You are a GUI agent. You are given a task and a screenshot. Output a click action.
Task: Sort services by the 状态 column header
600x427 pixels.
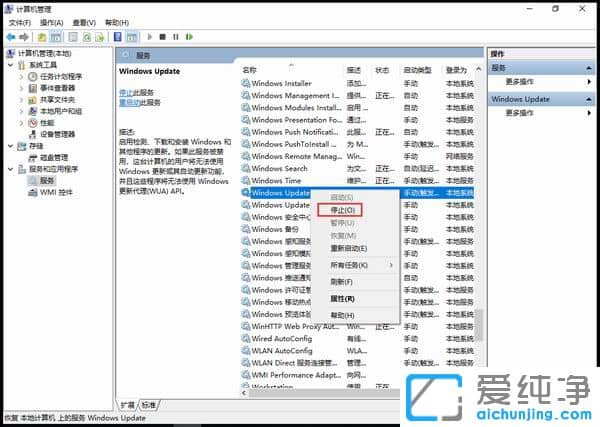[382, 70]
